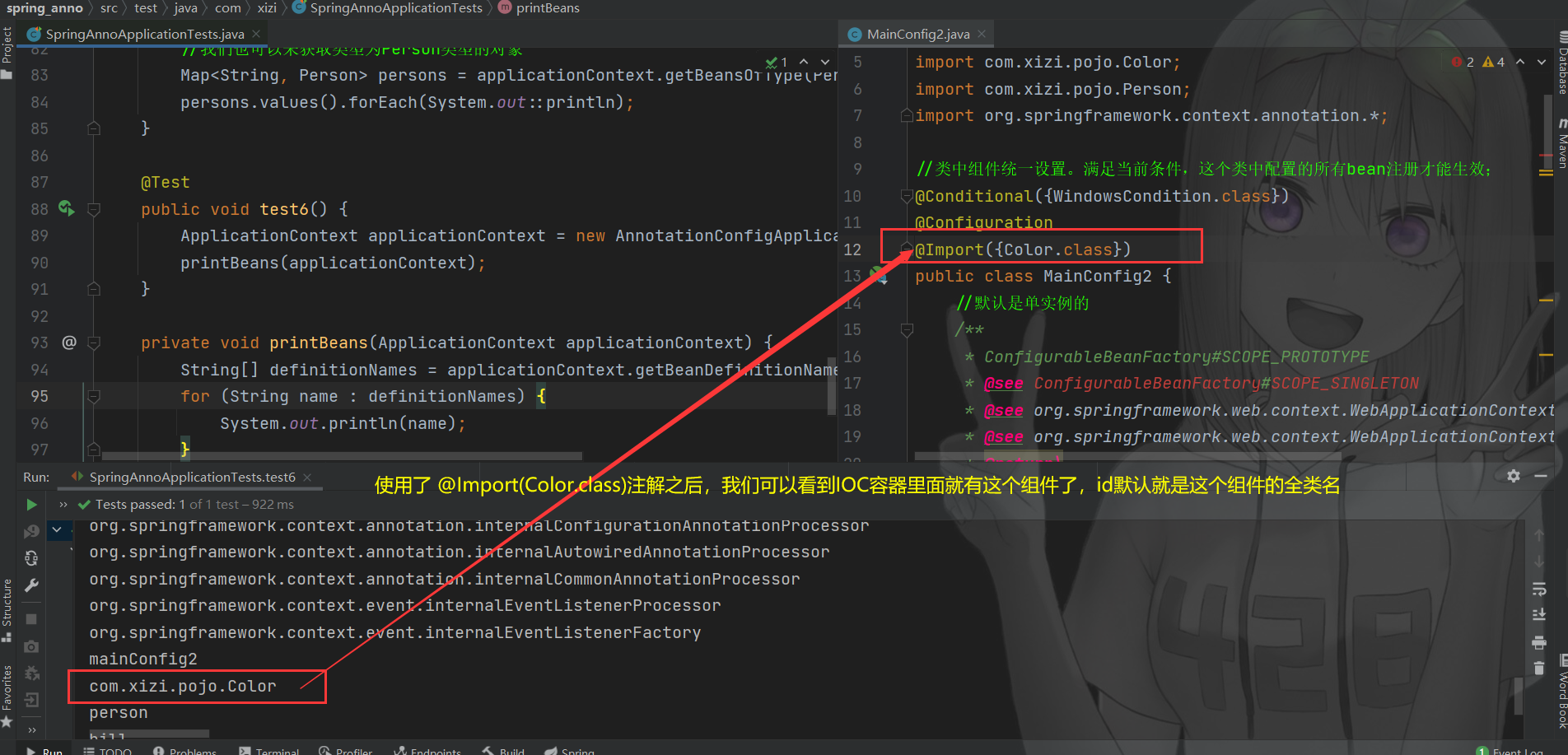1568x755 pixels.
Task: Go to previous highlighted problem in MainConfig2
Action: tap(1520, 62)
